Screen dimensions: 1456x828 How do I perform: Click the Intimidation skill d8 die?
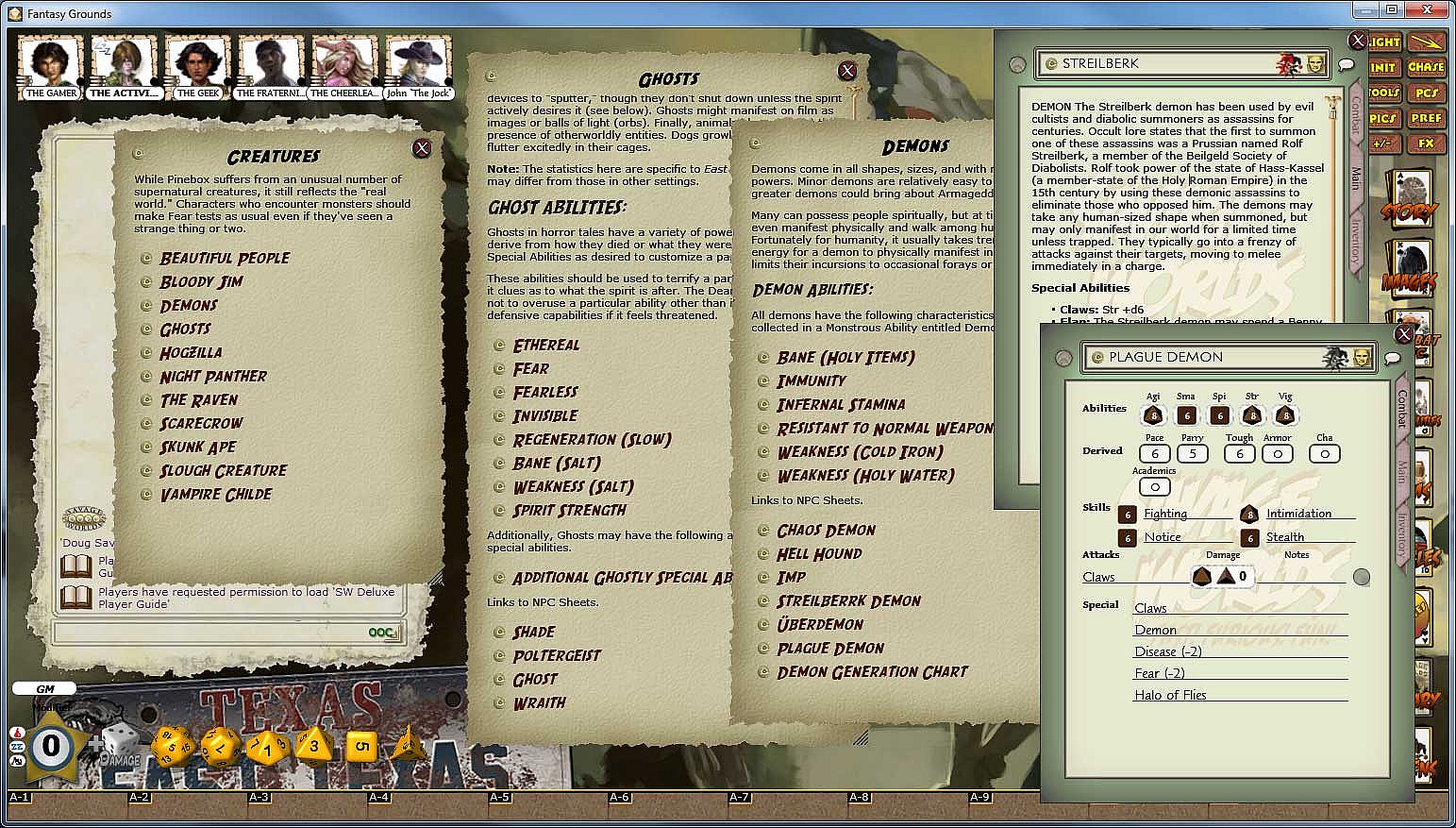(1249, 514)
